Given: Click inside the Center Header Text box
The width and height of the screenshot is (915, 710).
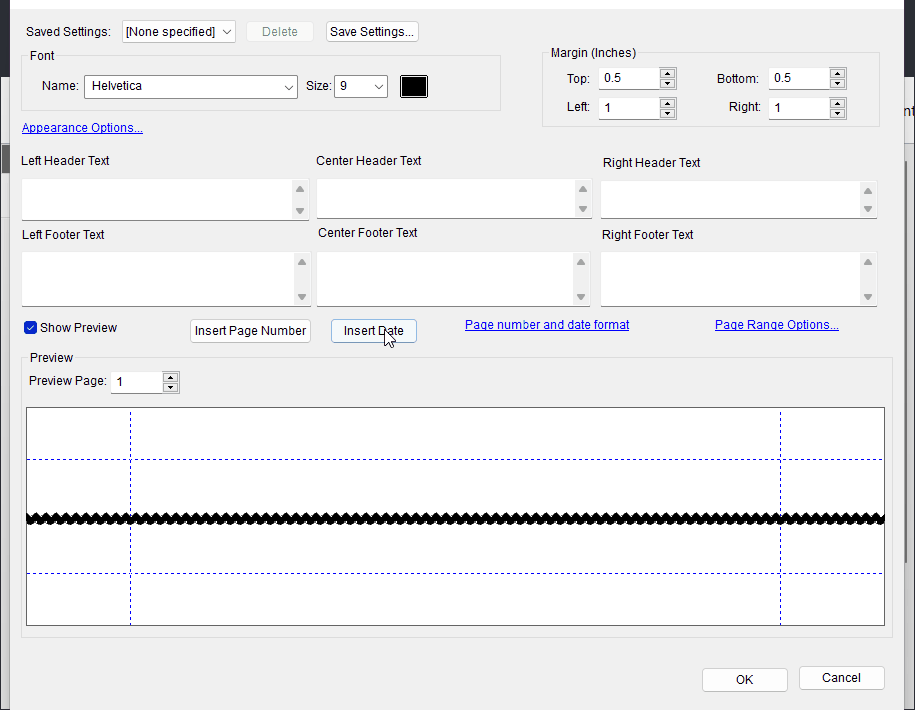Looking at the screenshot, I should (x=446, y=198).
